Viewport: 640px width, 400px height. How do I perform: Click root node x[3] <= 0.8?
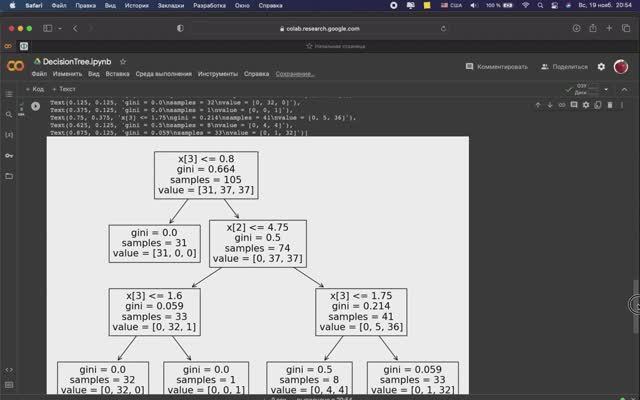pos(206,175)
